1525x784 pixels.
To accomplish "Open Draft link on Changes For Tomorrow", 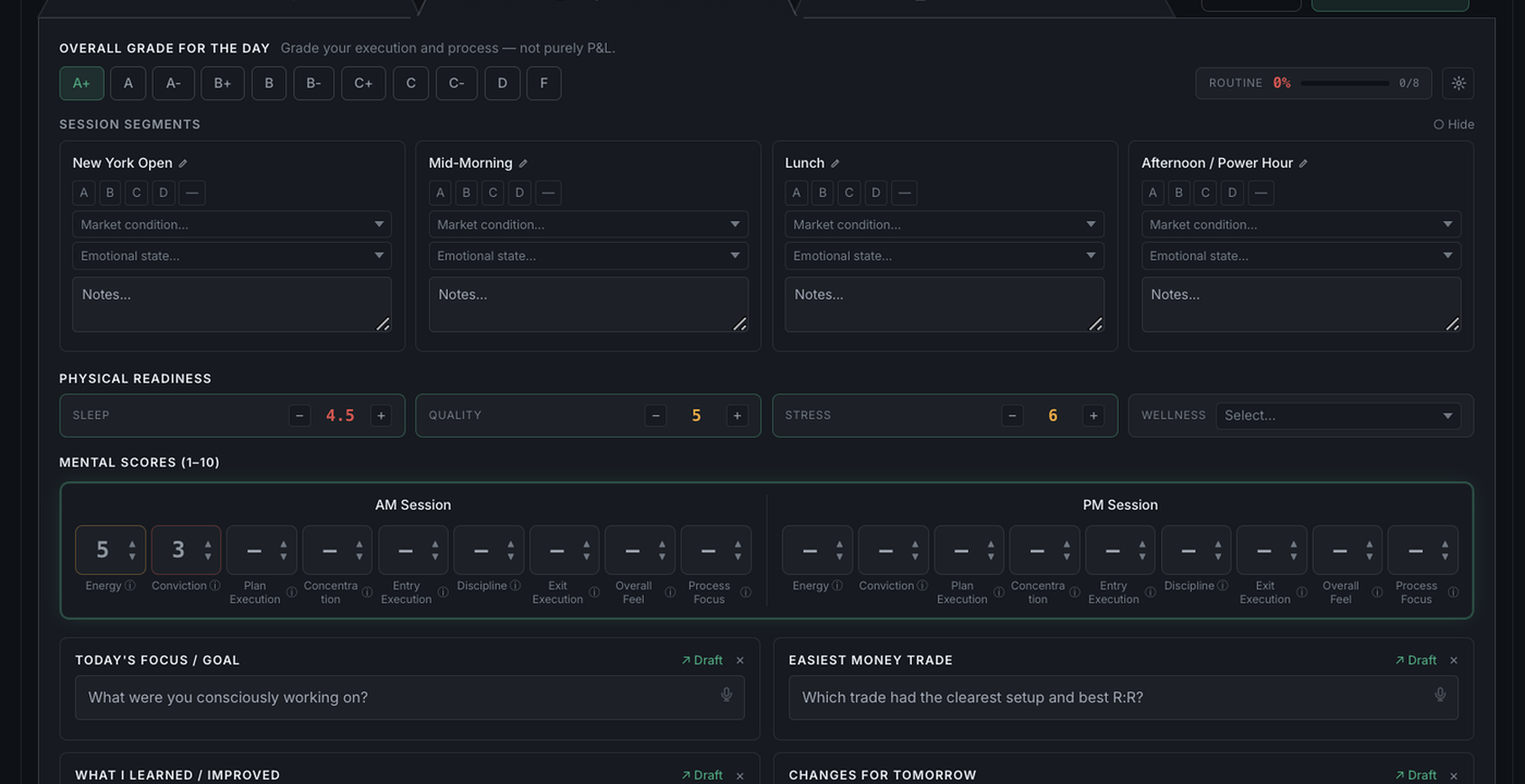I will [x=1416, y=776].
